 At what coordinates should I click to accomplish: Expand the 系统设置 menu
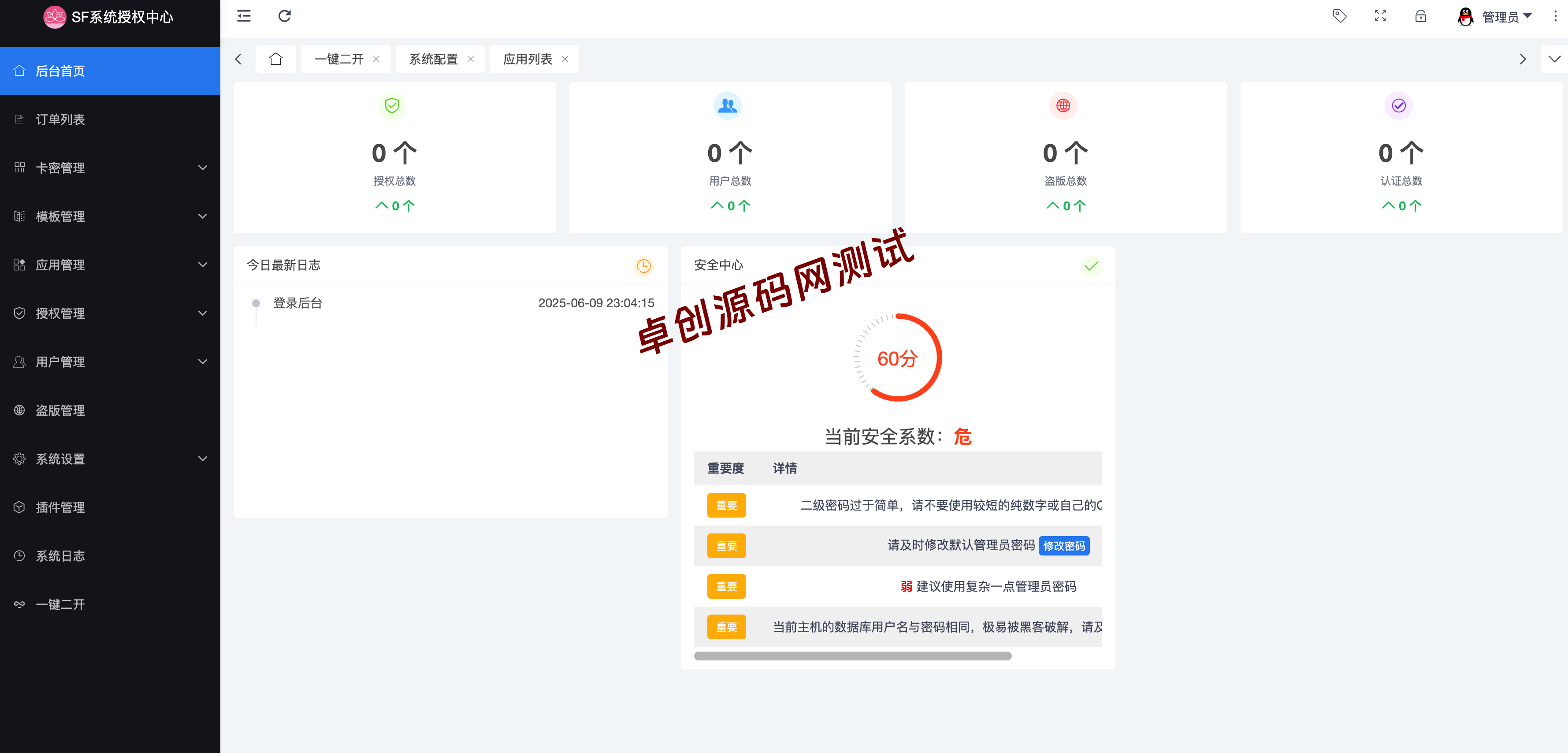110,459
